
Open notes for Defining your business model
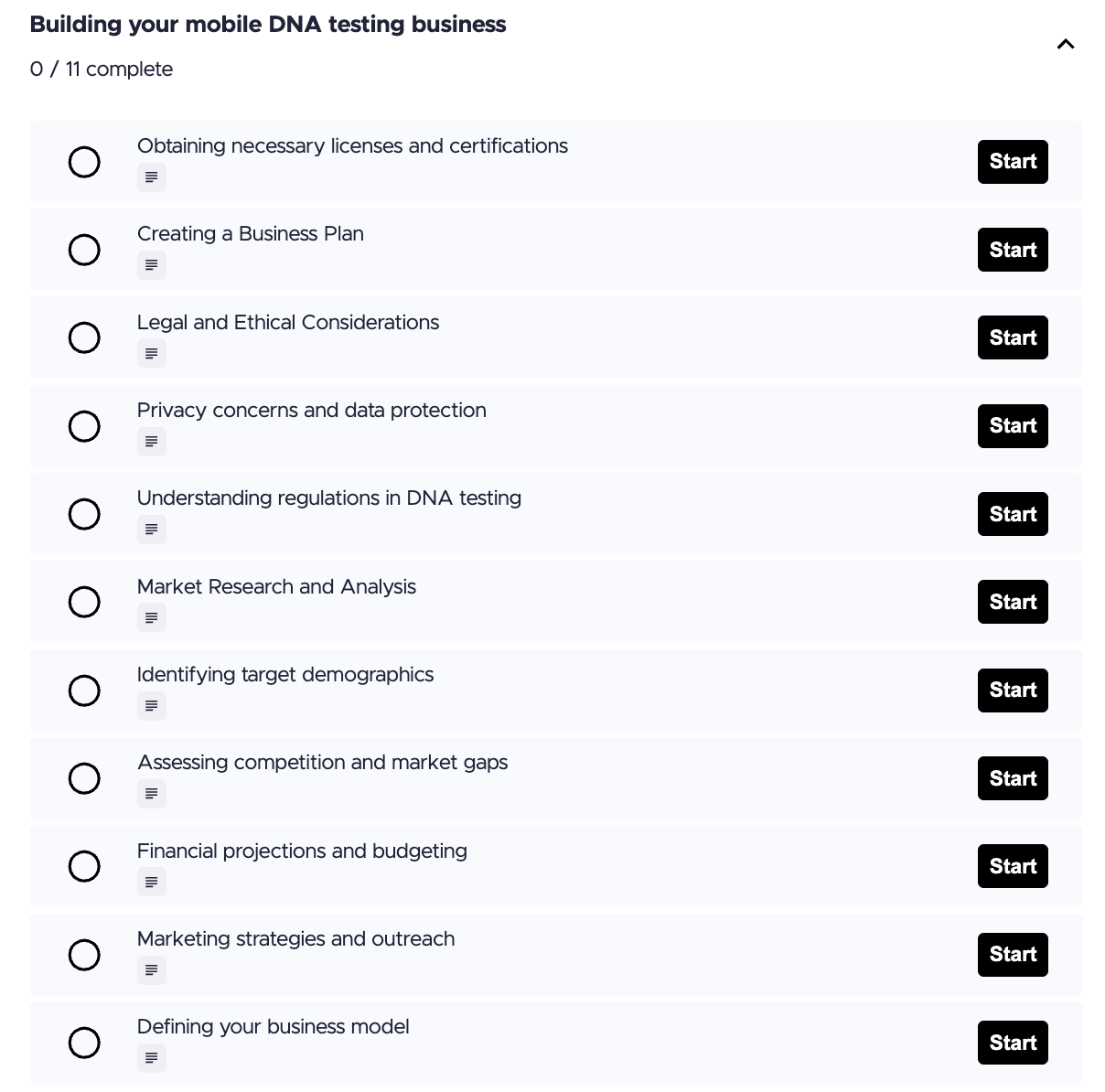(x=151, y=1058)
